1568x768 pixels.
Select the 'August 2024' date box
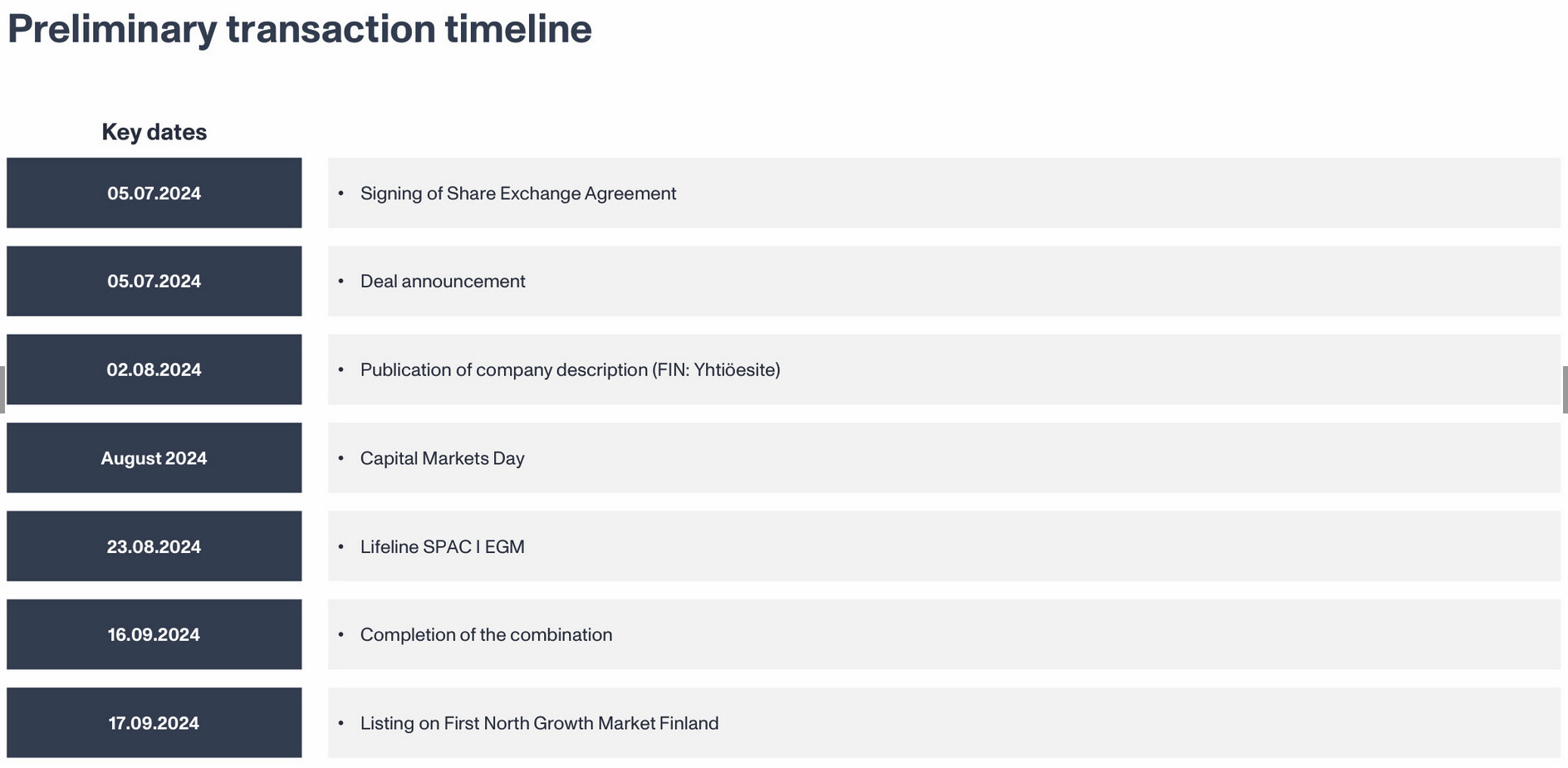tap(154, 458)
